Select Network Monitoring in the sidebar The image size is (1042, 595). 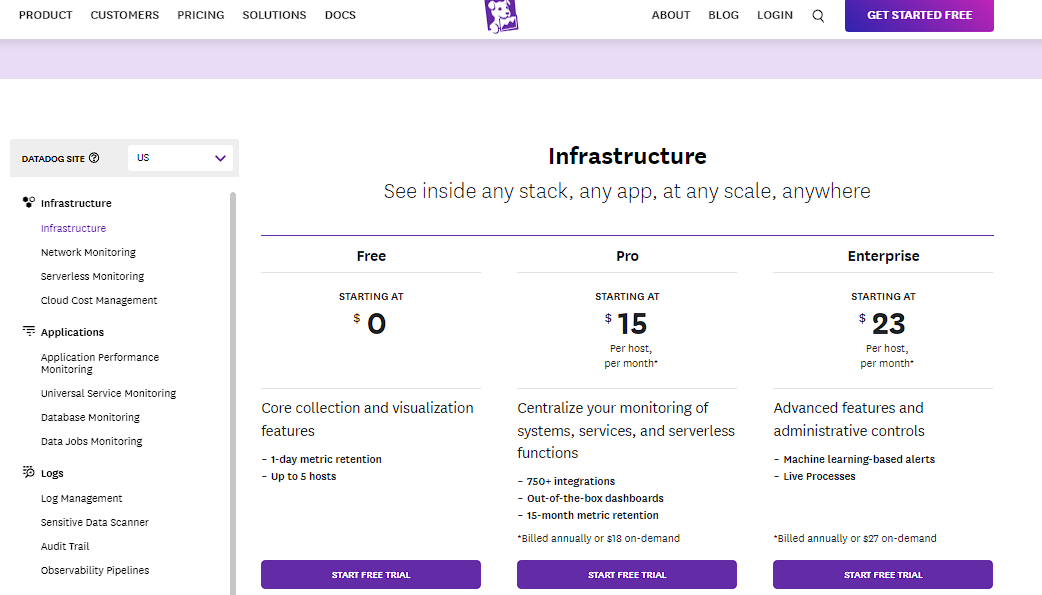pyautogui.click(x=90, y=252)
